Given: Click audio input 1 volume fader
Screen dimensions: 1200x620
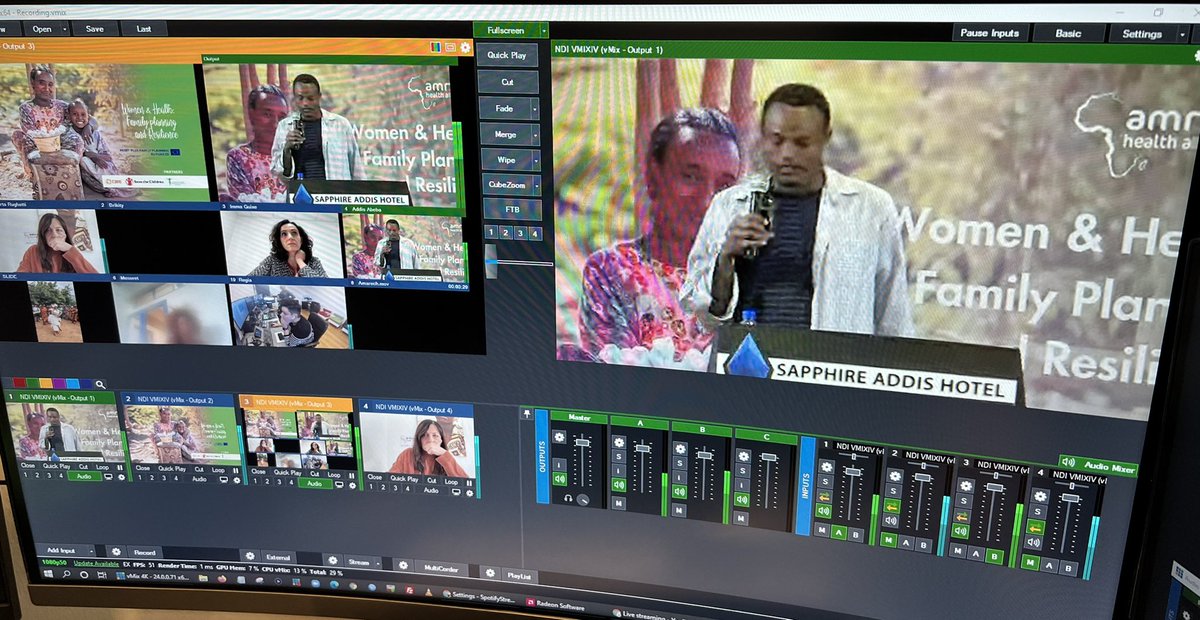Looking at the screenshot, I should tap(852, 471).
